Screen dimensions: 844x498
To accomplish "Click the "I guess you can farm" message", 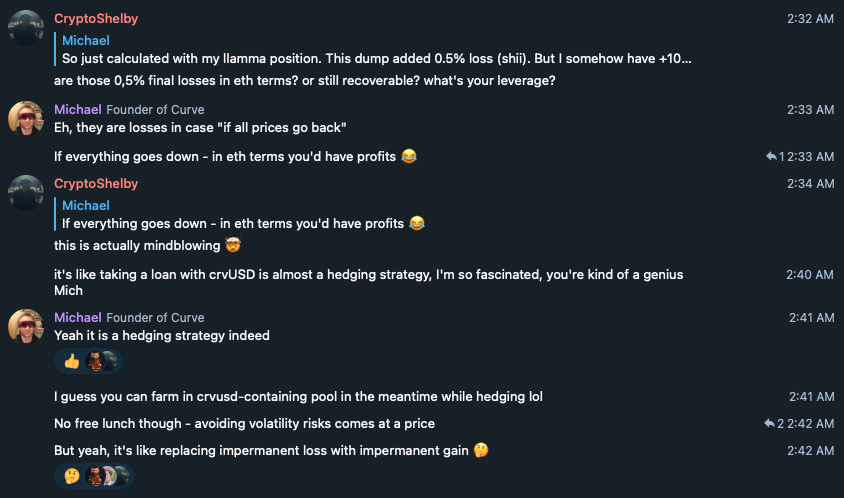I will click(x=298, y=396).
